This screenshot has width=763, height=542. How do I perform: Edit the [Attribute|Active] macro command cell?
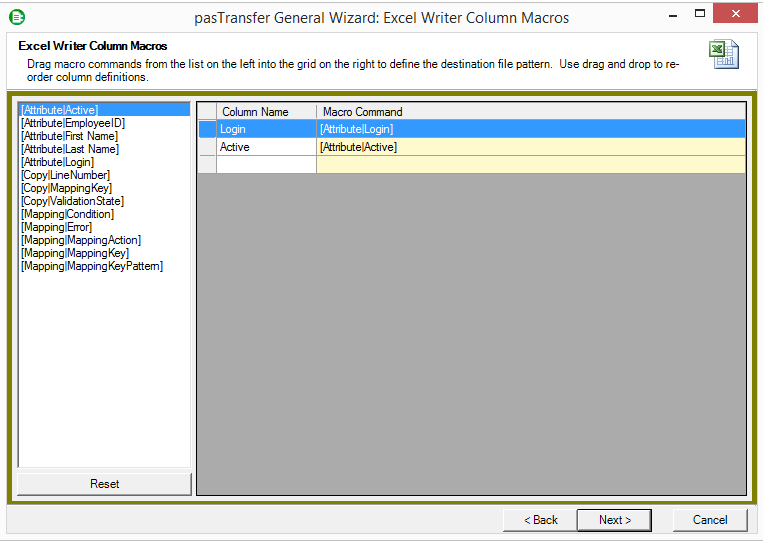(530, 147)
